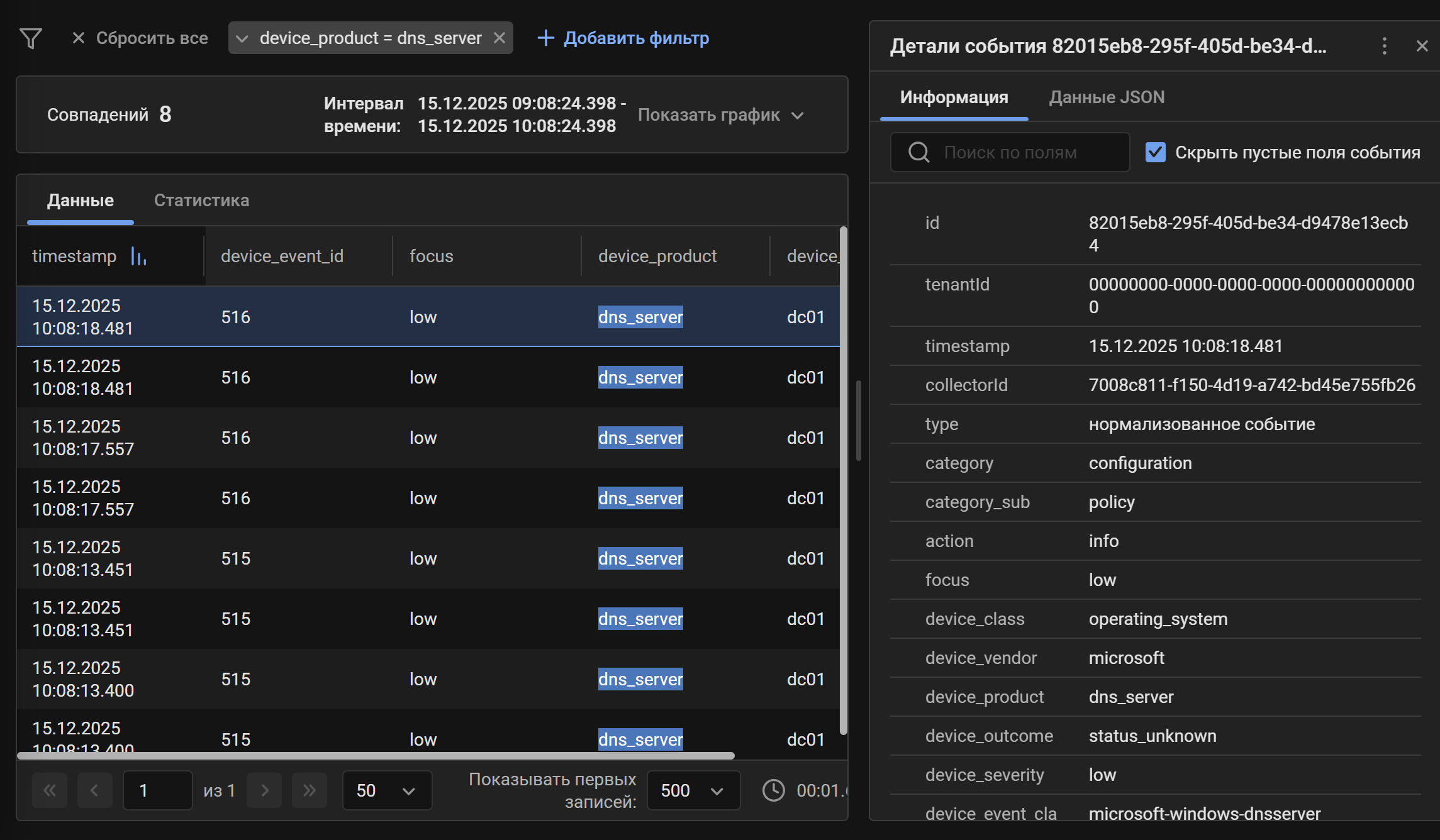Jump to the last results page

[309, 790]
